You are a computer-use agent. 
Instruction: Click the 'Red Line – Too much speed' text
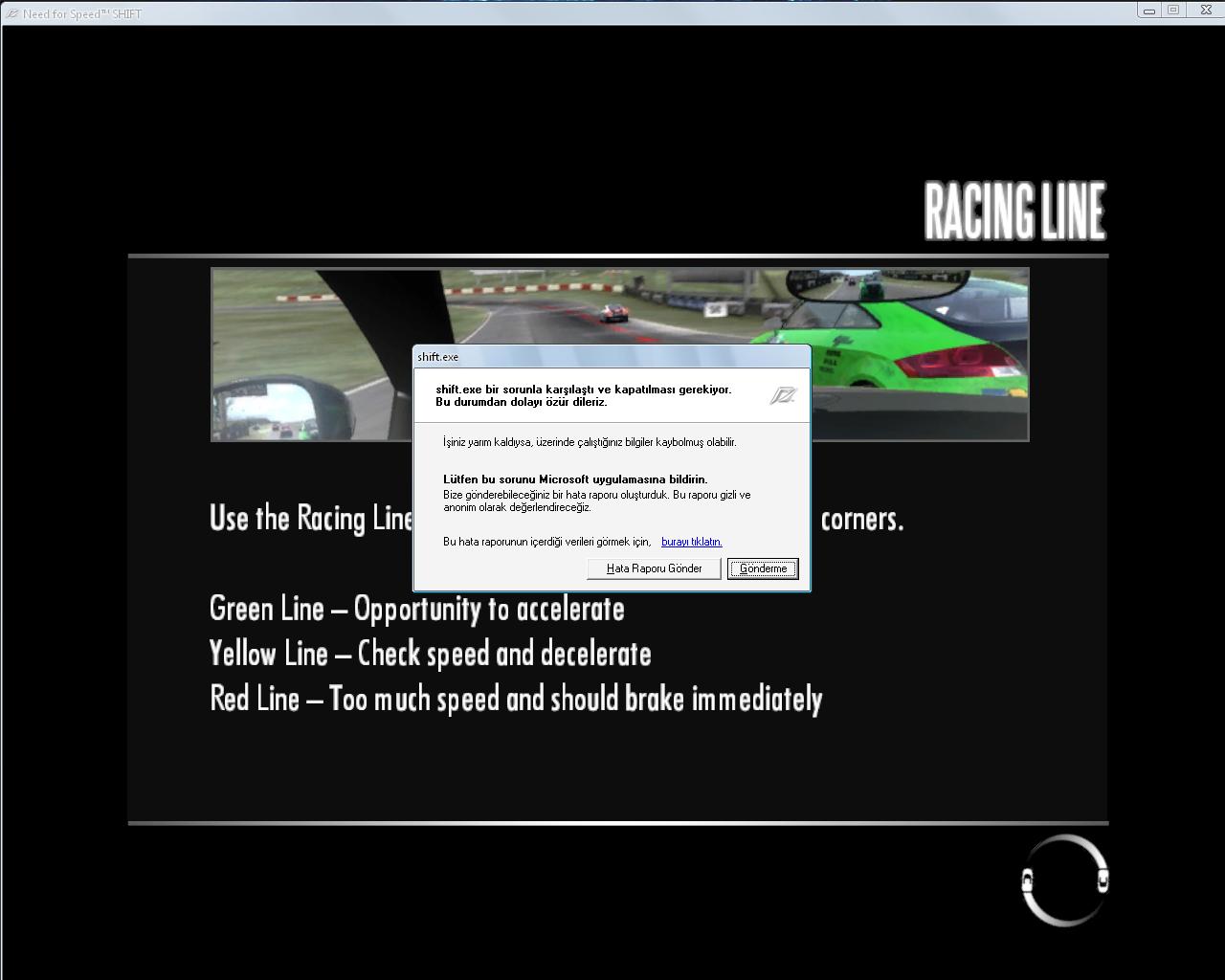point(516,699)
